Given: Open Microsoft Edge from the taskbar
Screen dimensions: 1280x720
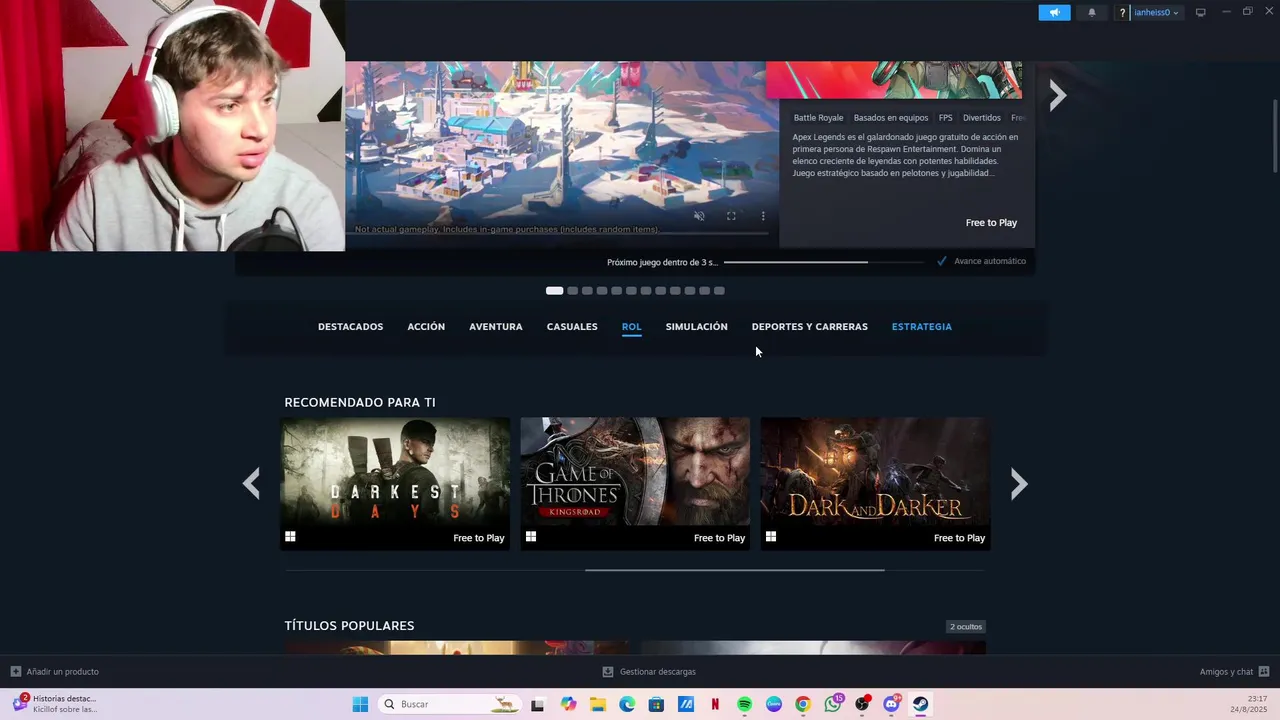Looking at the screenshot, I should (x=627, y=704).
